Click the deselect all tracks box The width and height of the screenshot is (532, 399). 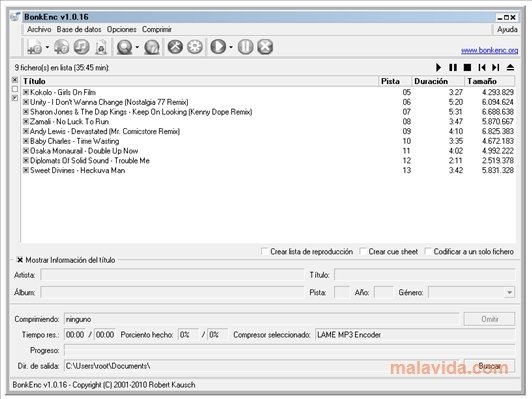(15, 89)
